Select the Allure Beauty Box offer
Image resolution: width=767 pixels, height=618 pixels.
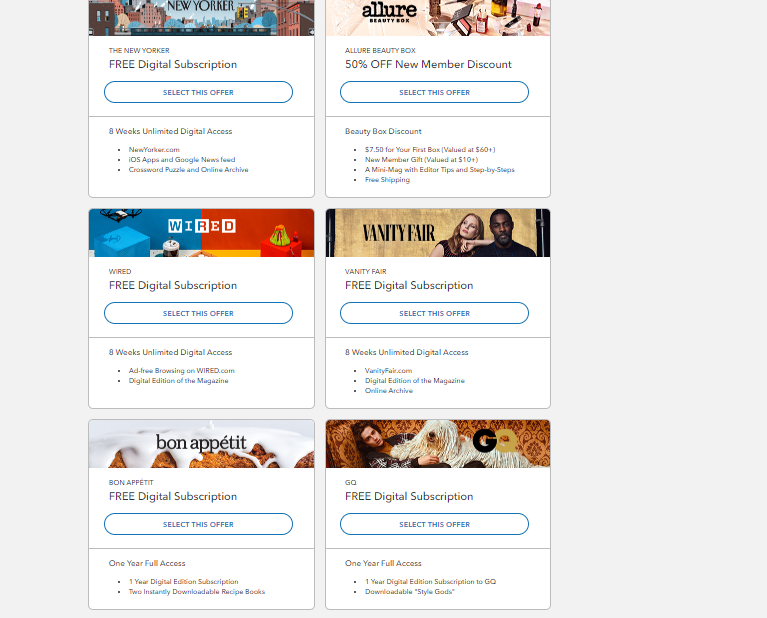click(x=434, y=92)
